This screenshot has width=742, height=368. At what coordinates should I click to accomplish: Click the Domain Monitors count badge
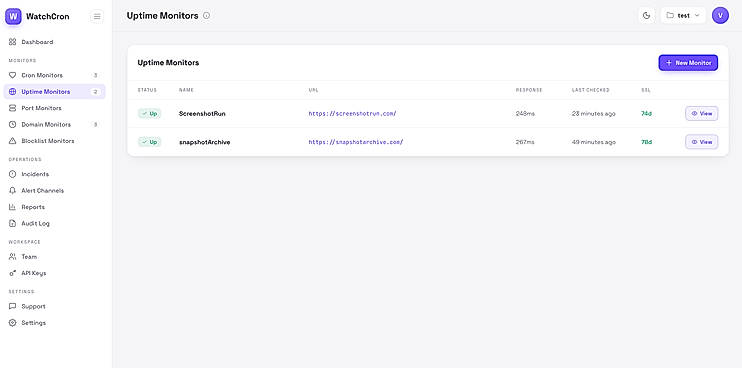click(x=96, y=125)
